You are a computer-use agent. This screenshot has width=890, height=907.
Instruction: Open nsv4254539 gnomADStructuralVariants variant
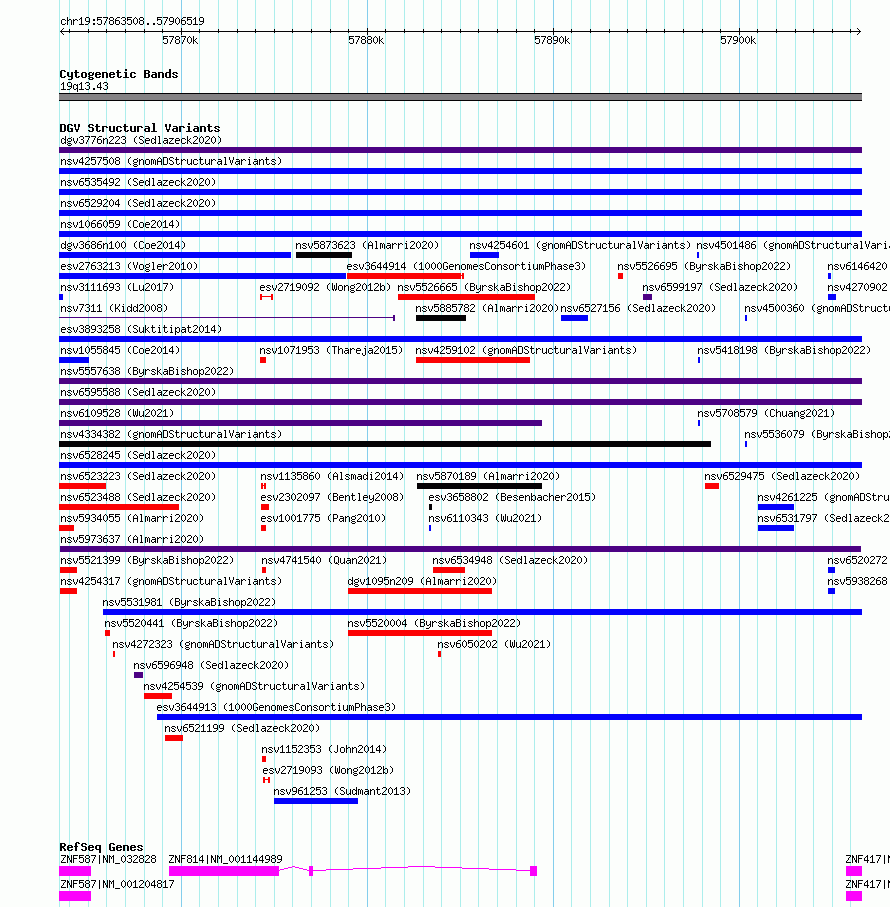(x=254, y=687)
